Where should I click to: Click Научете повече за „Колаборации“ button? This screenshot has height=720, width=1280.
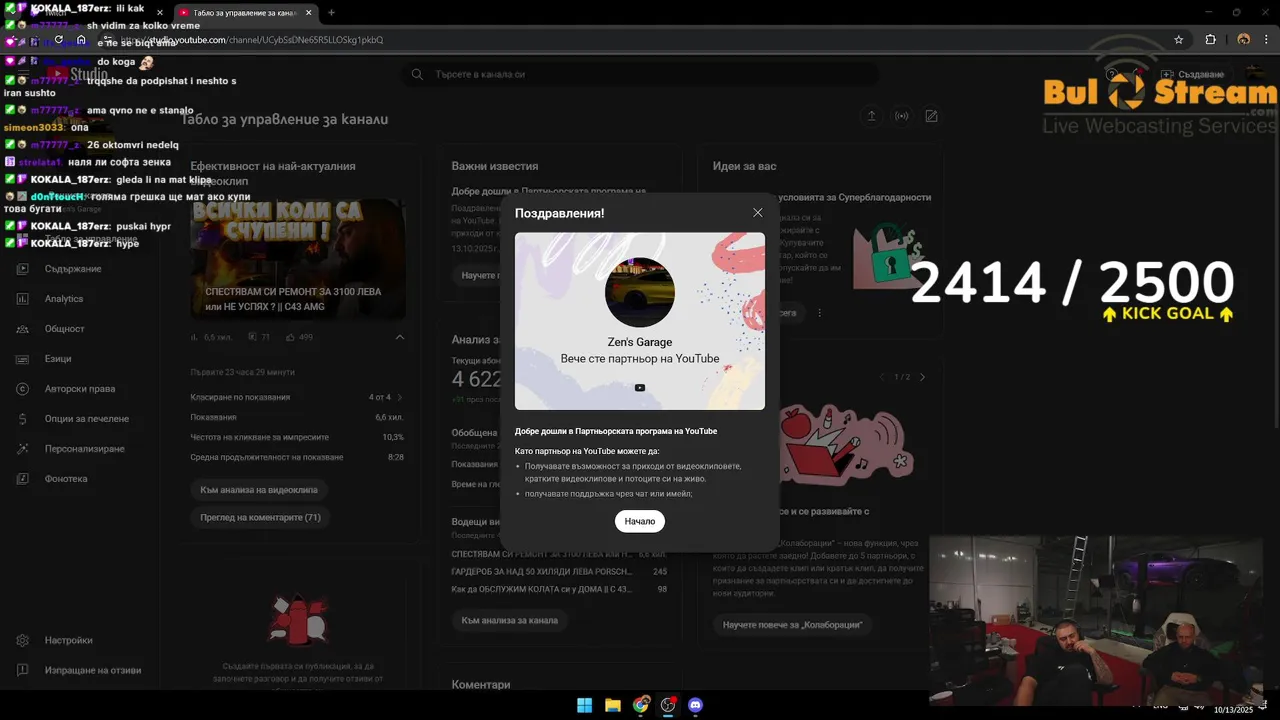click(792, 624)
